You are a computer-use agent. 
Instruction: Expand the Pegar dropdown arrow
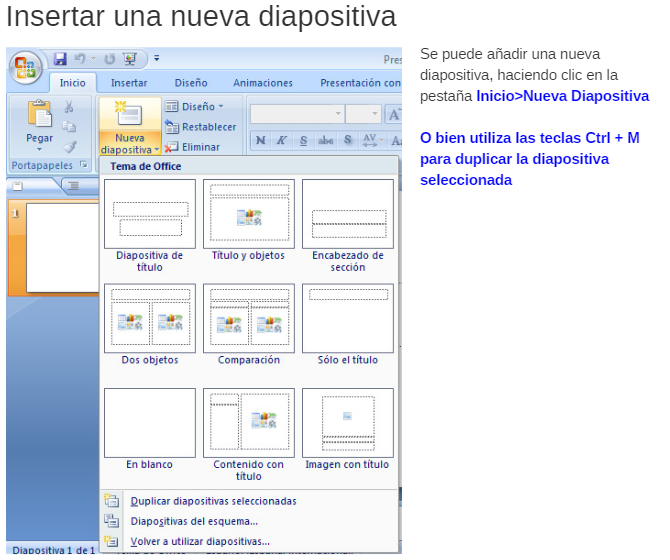(39, 149)
